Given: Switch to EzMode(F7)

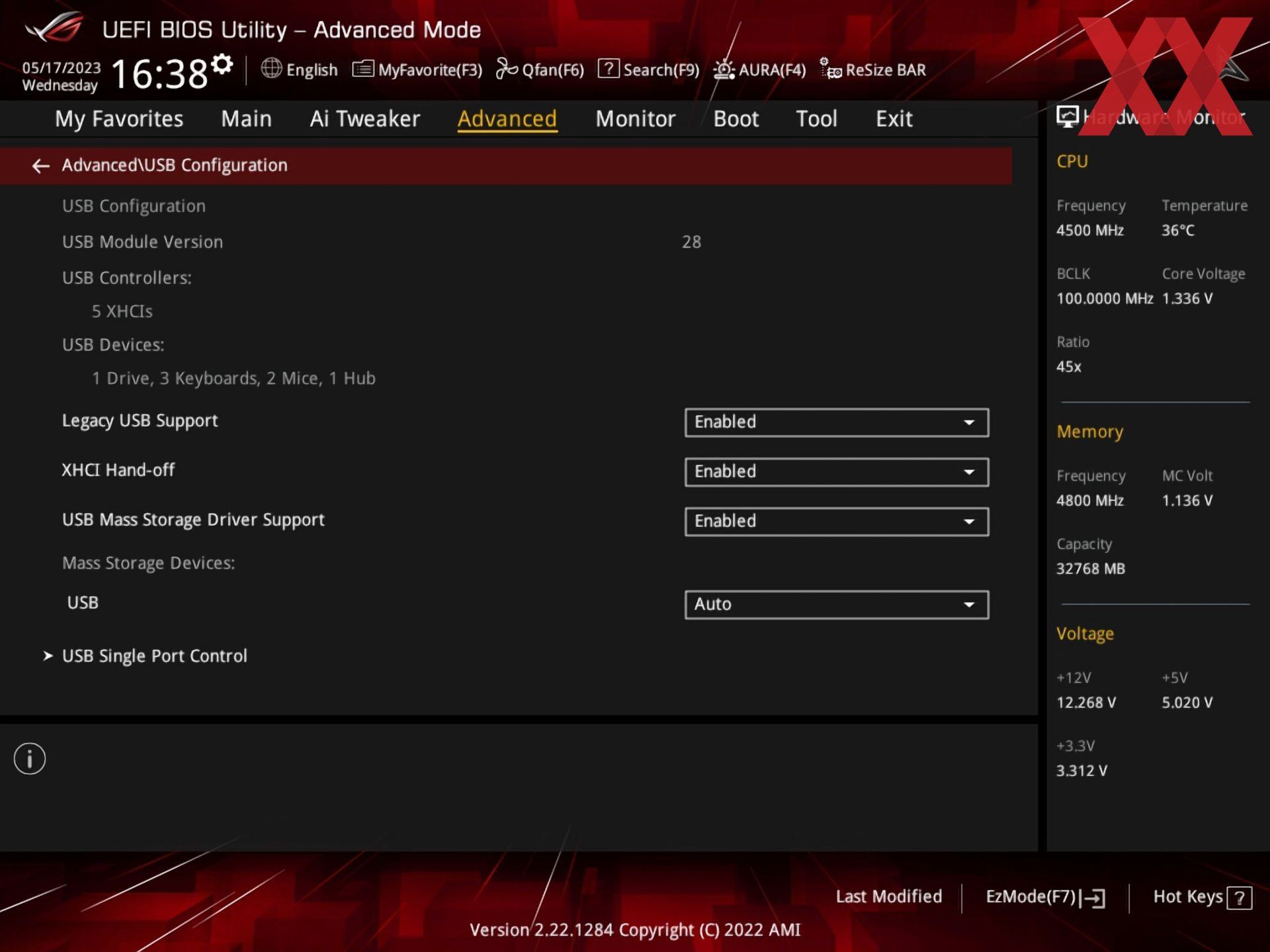Looking at the screenshot, I should [1044, 897].
